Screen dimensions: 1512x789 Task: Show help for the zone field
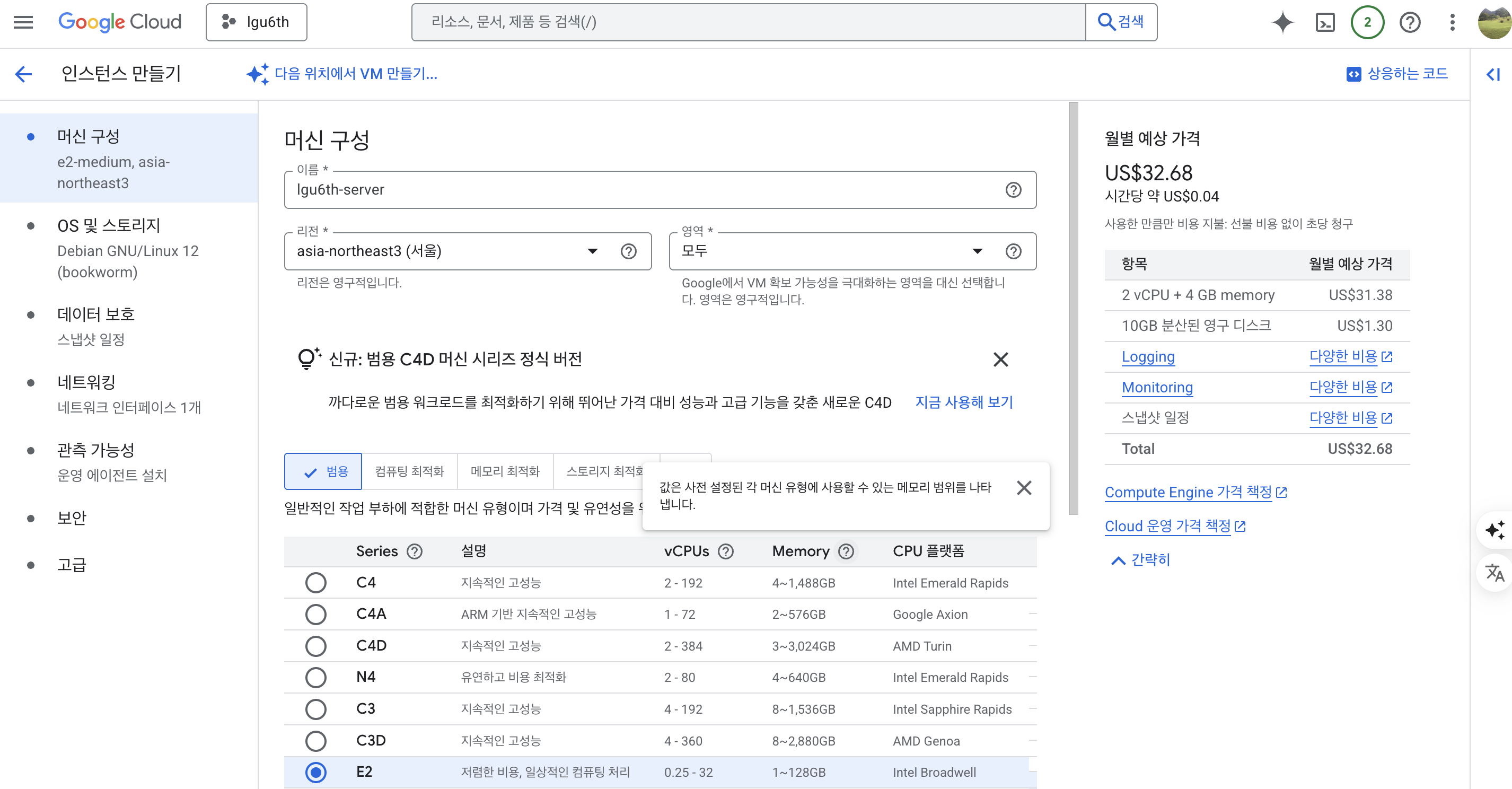click(1013, 251)
